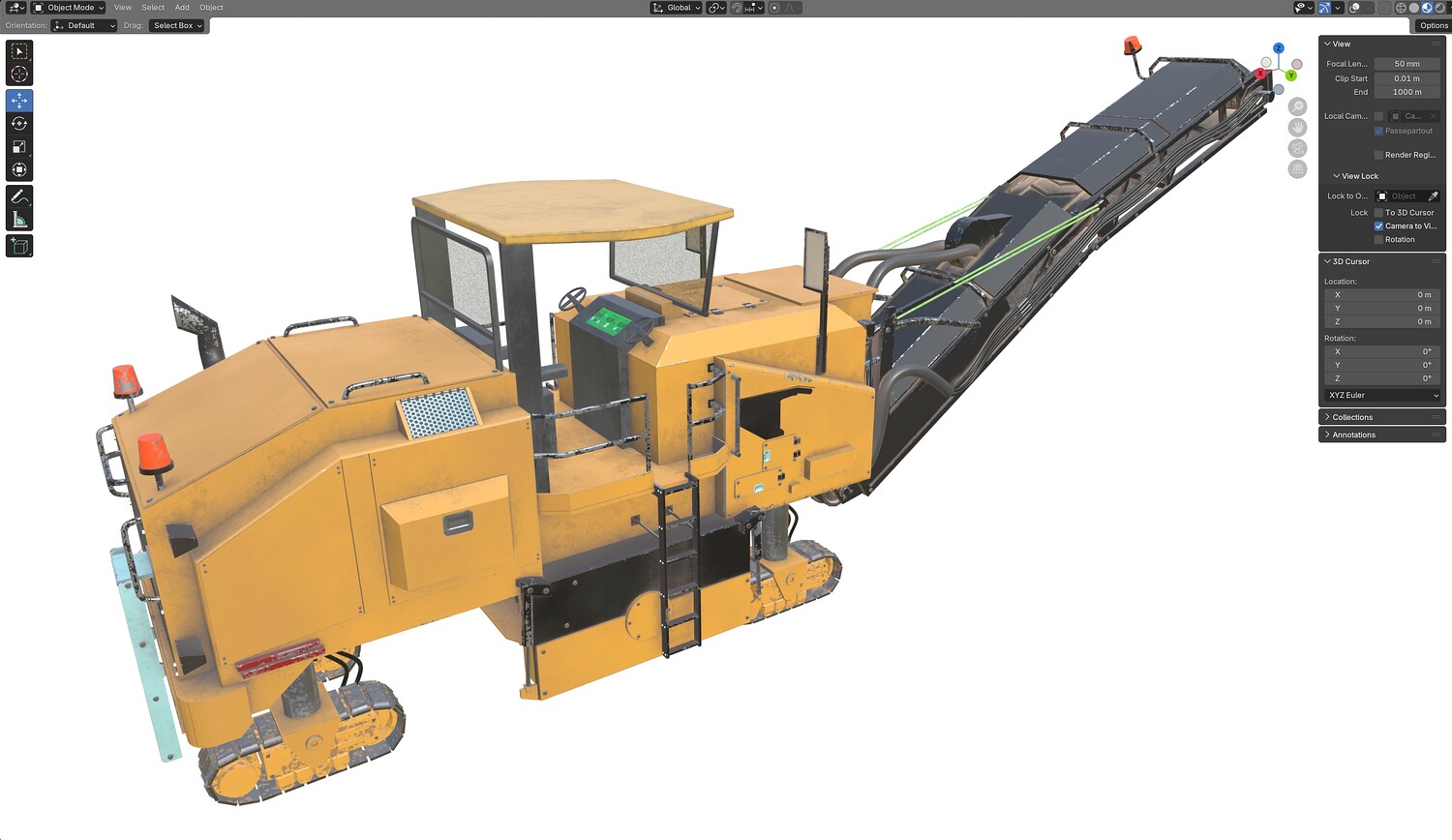The height and width of the screenshot is (840, 1452).
Task: Click the 3D Cursor Location X field
Action: pos(1382,295)
